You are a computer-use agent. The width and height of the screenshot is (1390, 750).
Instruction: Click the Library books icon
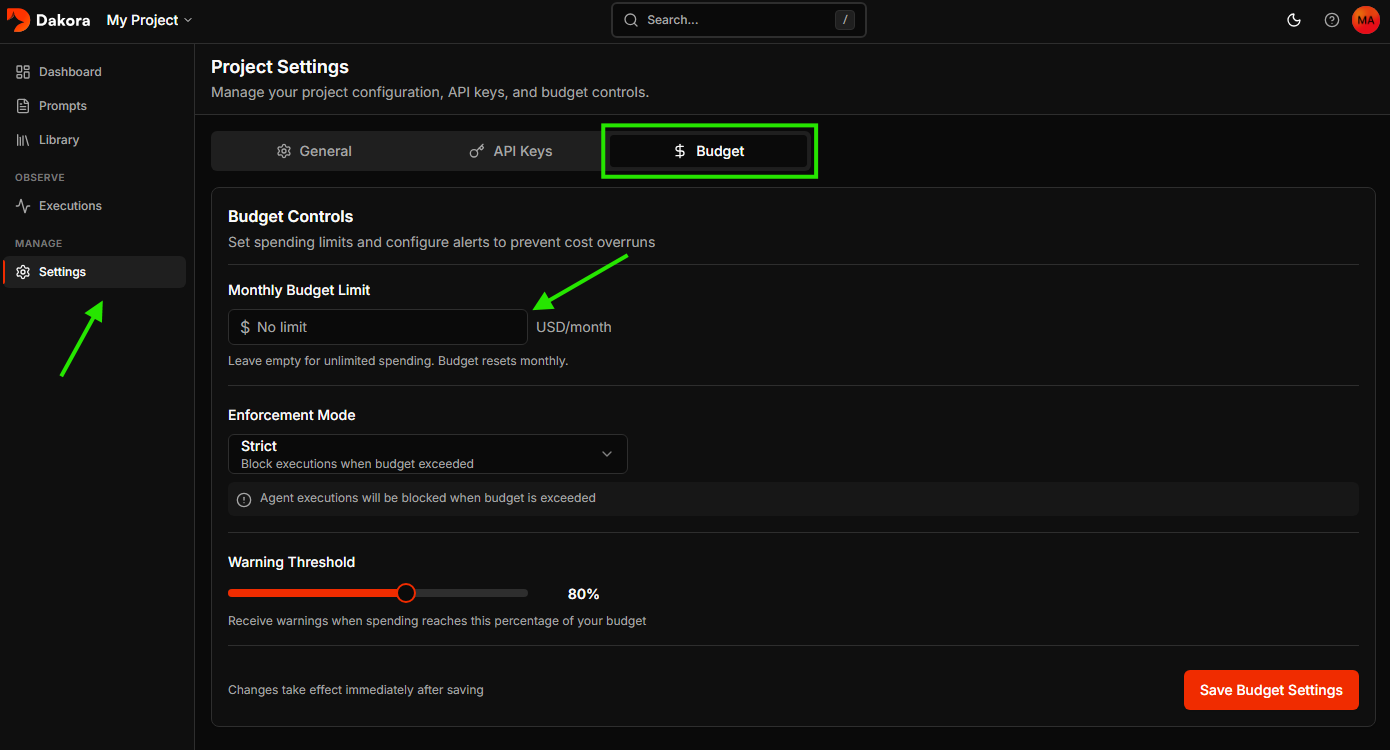[23, 140]
